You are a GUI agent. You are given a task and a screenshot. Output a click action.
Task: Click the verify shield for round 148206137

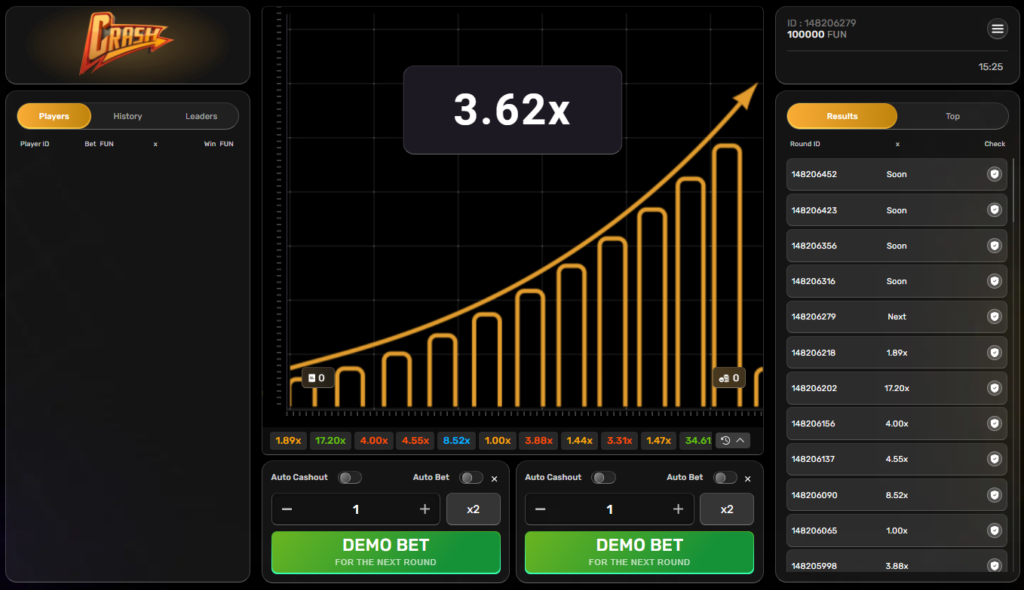(994, 459)
